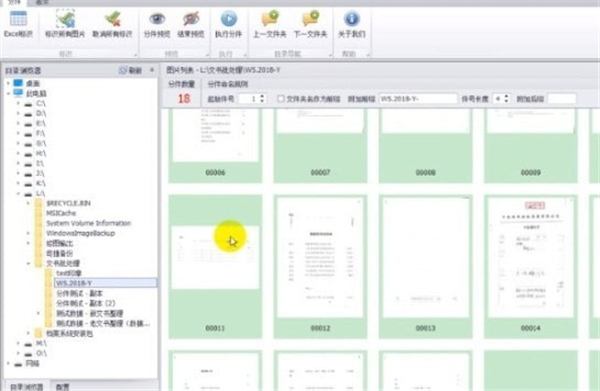
Task: Select the 分件测试 - 副本 (2) folder
Action: 86,303
